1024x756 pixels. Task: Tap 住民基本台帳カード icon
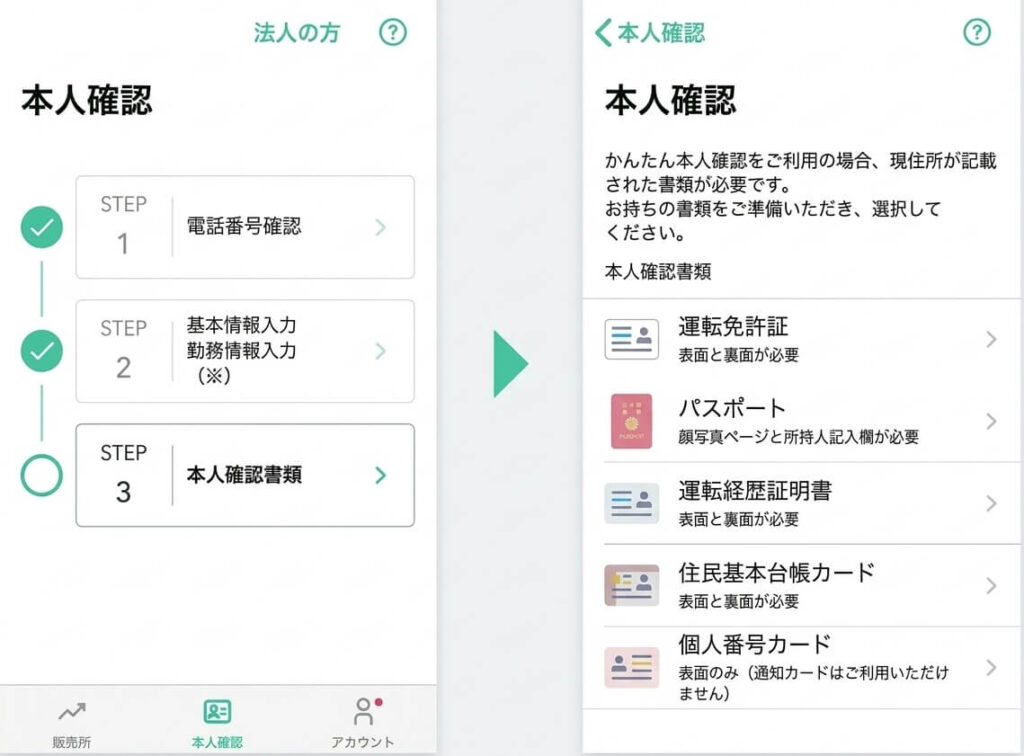632,585
